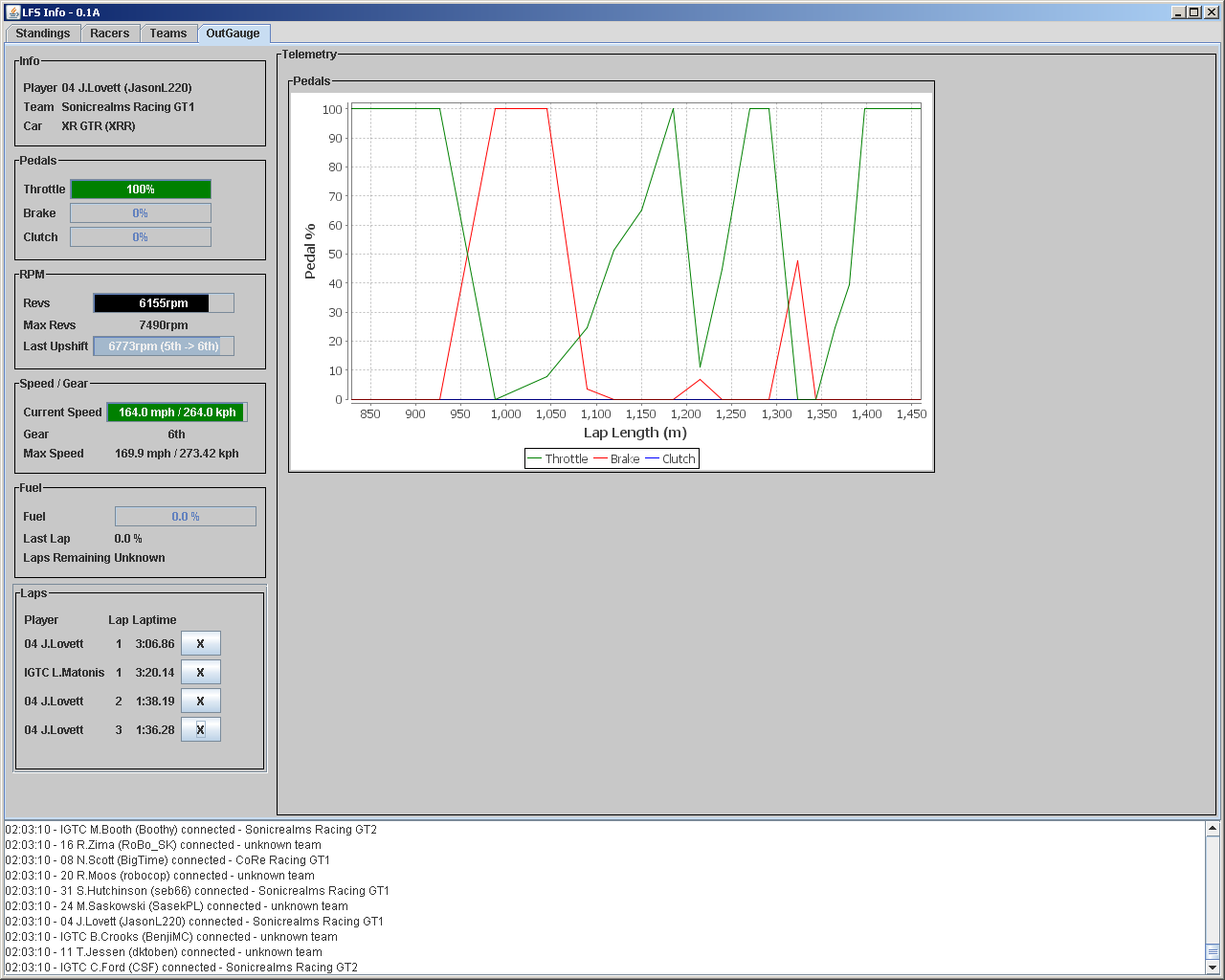
Task: Switch to the Racers tab
Action: point(109,33)
